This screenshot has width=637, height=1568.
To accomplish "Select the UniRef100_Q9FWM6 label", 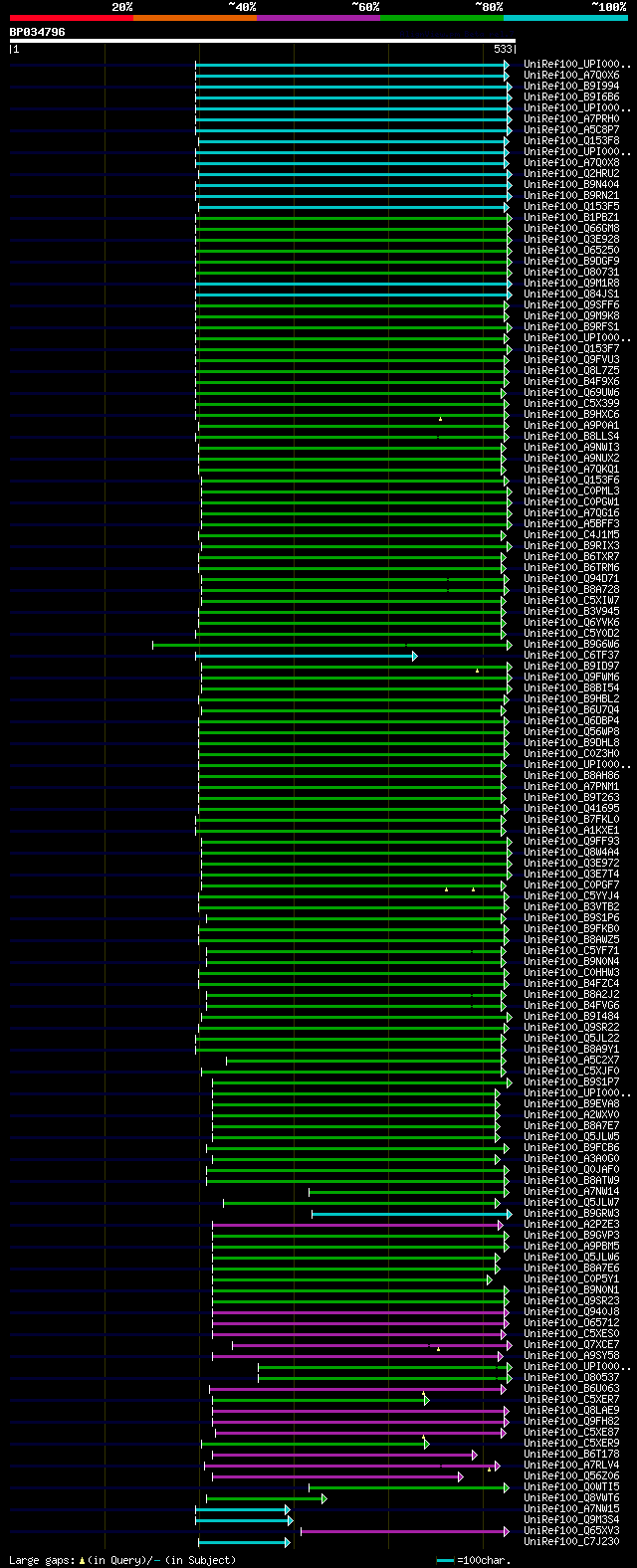I will click(x=571, y=678).
